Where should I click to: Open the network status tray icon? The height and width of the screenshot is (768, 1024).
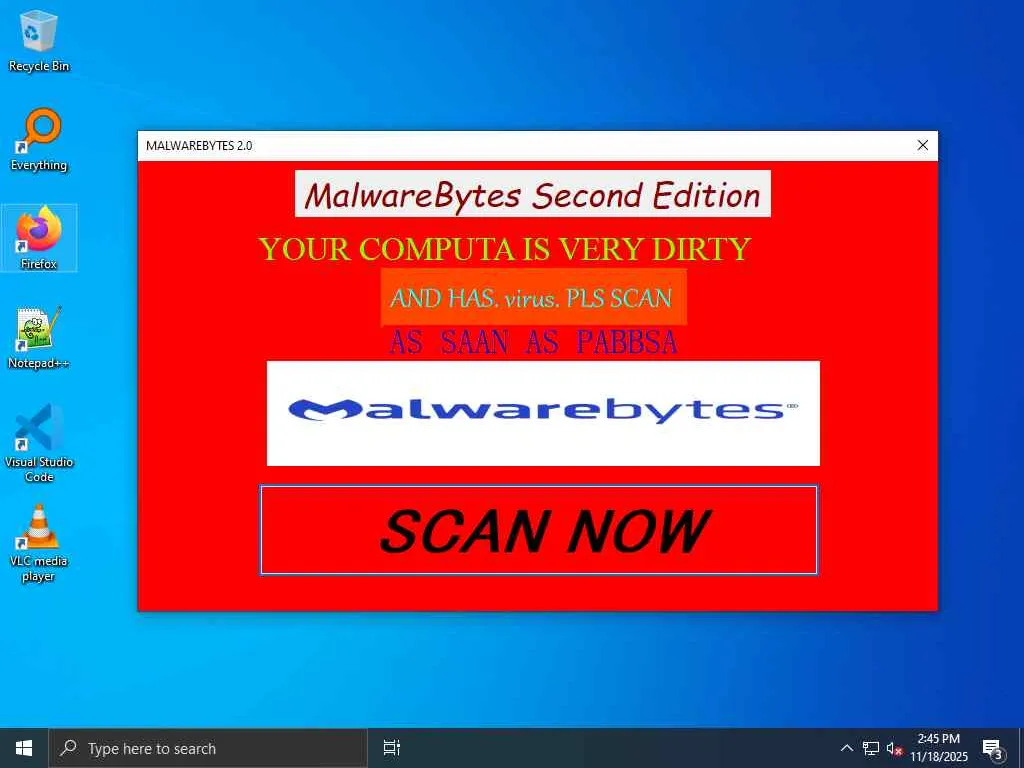[x=871, y=748]
